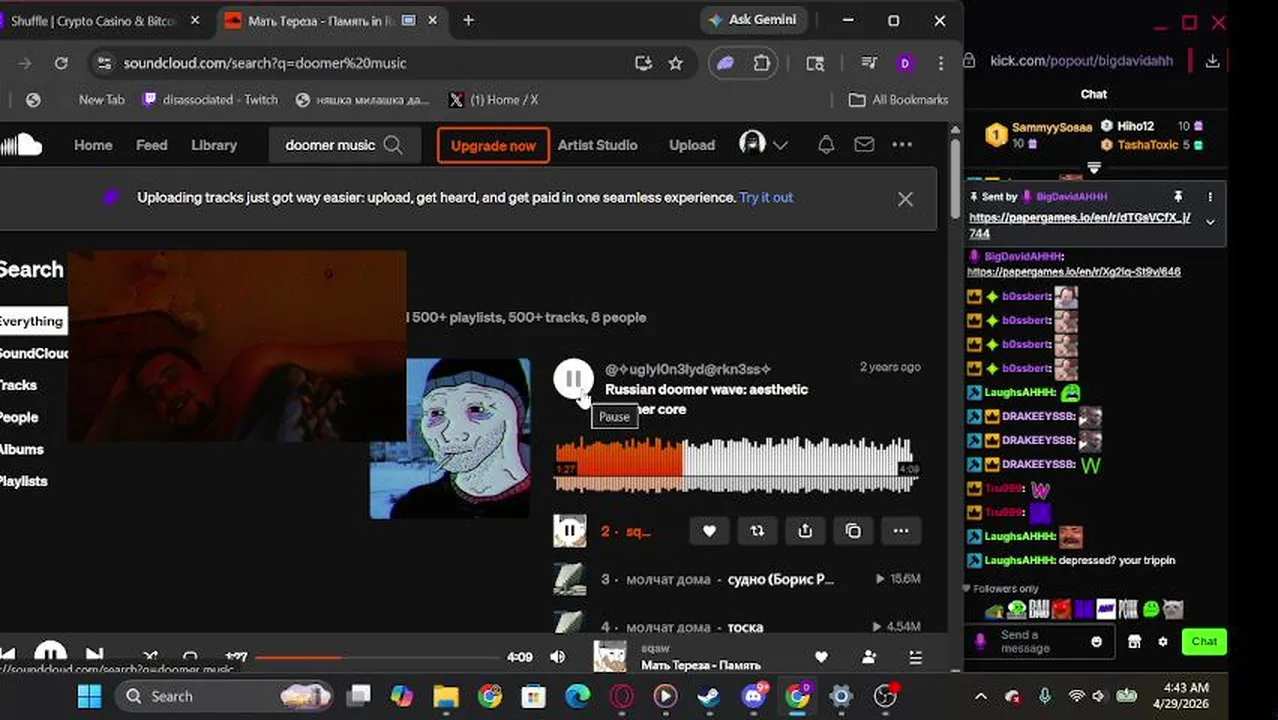Go to SoundCloud Feed
The image size is (1278, 720).
pos(152,145)
